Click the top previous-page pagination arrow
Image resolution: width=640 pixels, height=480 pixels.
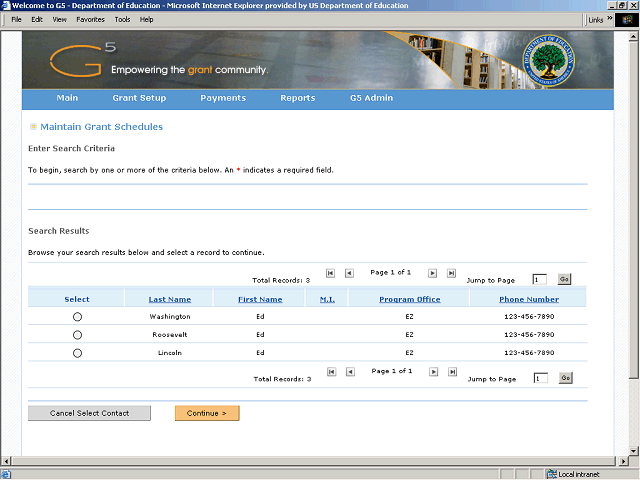pos(349,273)
